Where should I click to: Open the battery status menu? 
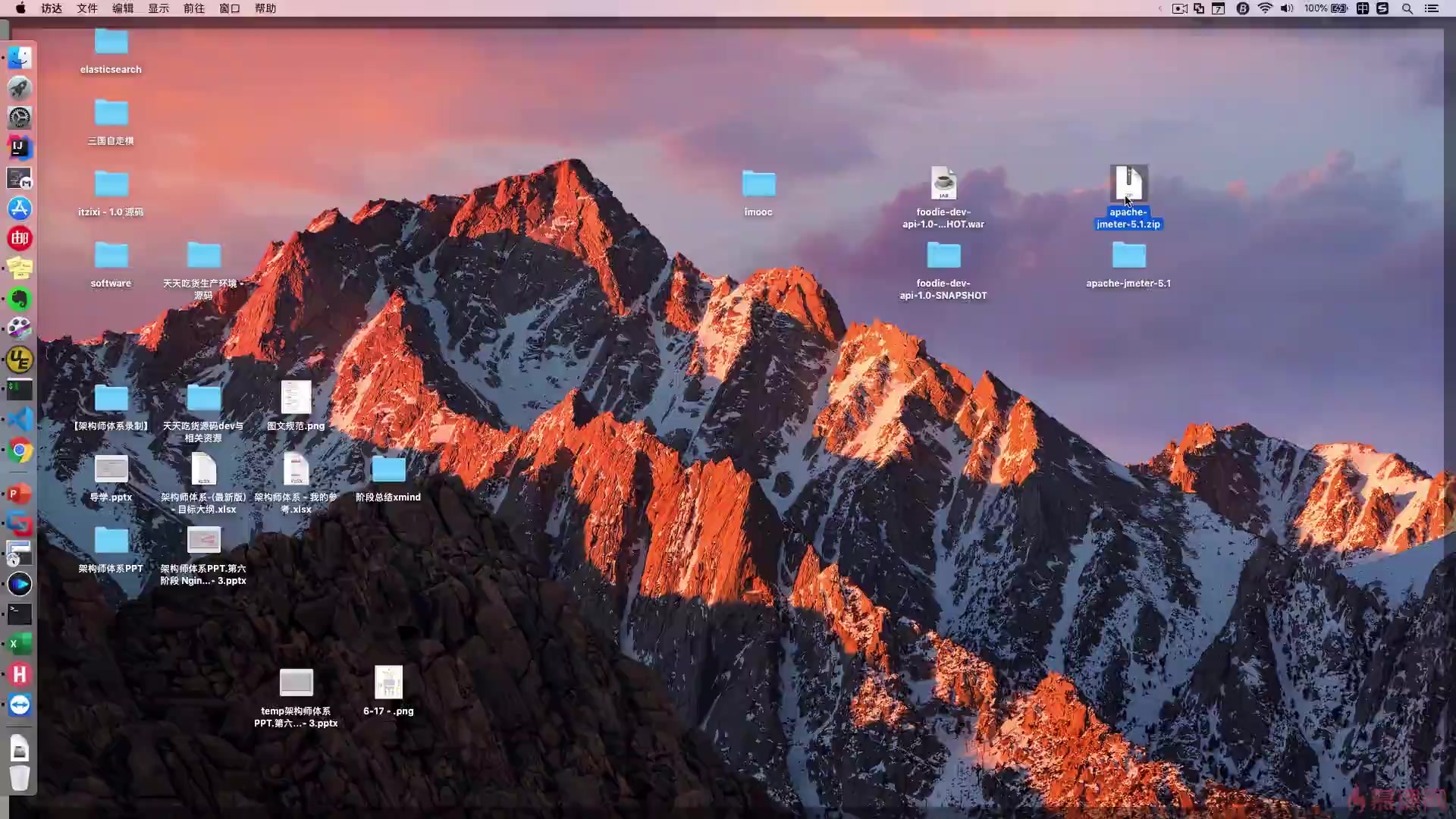(1338, 8)
